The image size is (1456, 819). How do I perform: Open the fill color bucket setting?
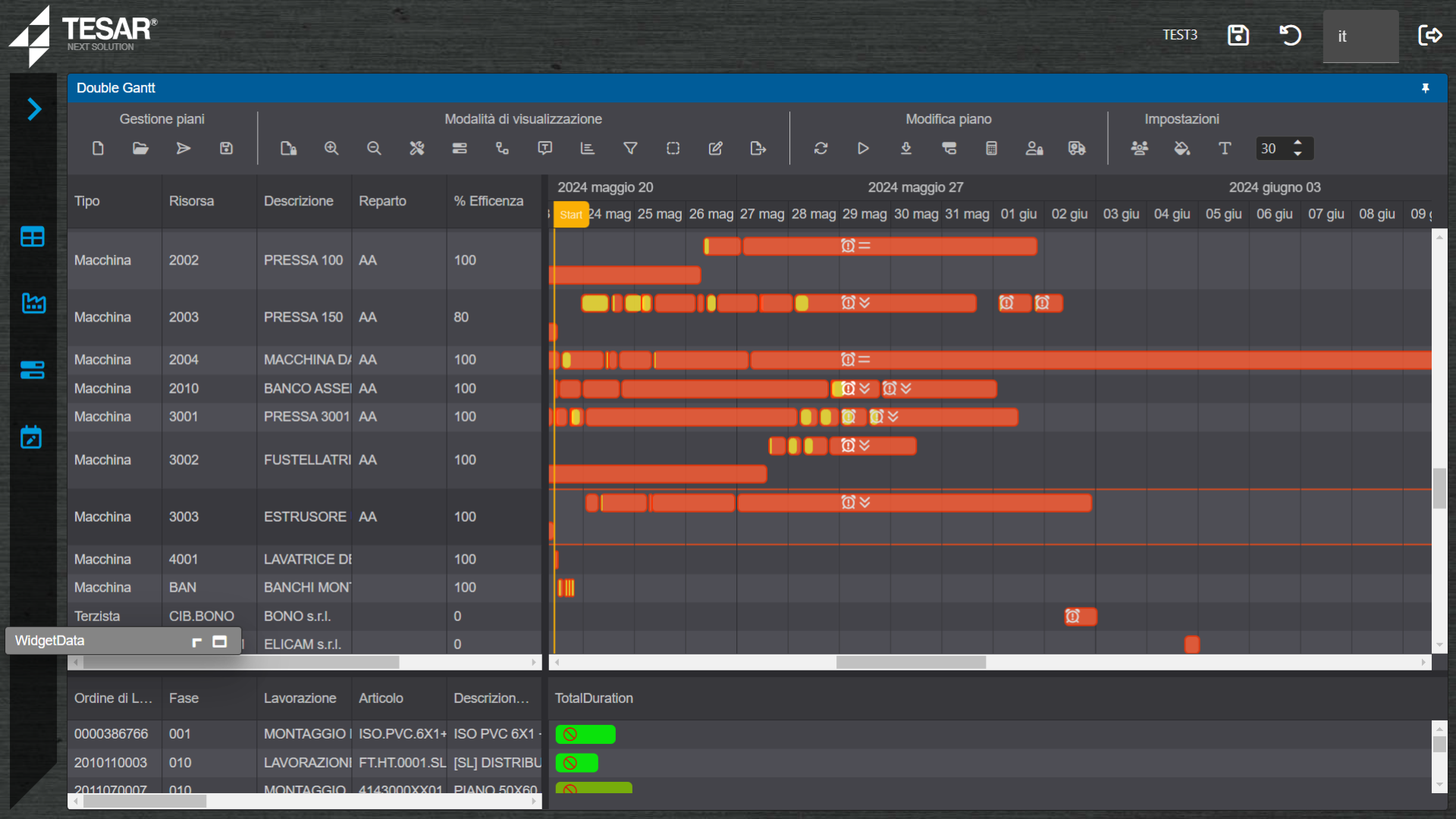[x=1181, y=149]
